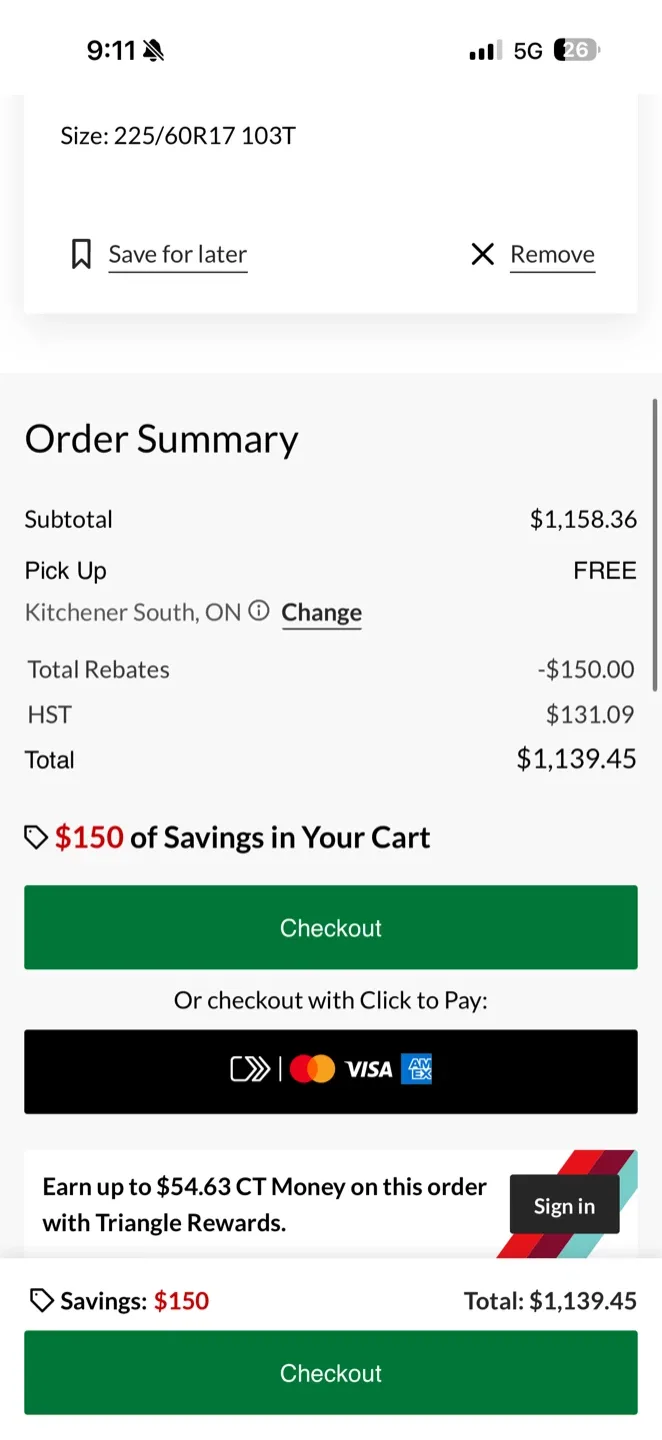Tap the Order Summary heading
Screen dimensions: 662x1440
161,439
